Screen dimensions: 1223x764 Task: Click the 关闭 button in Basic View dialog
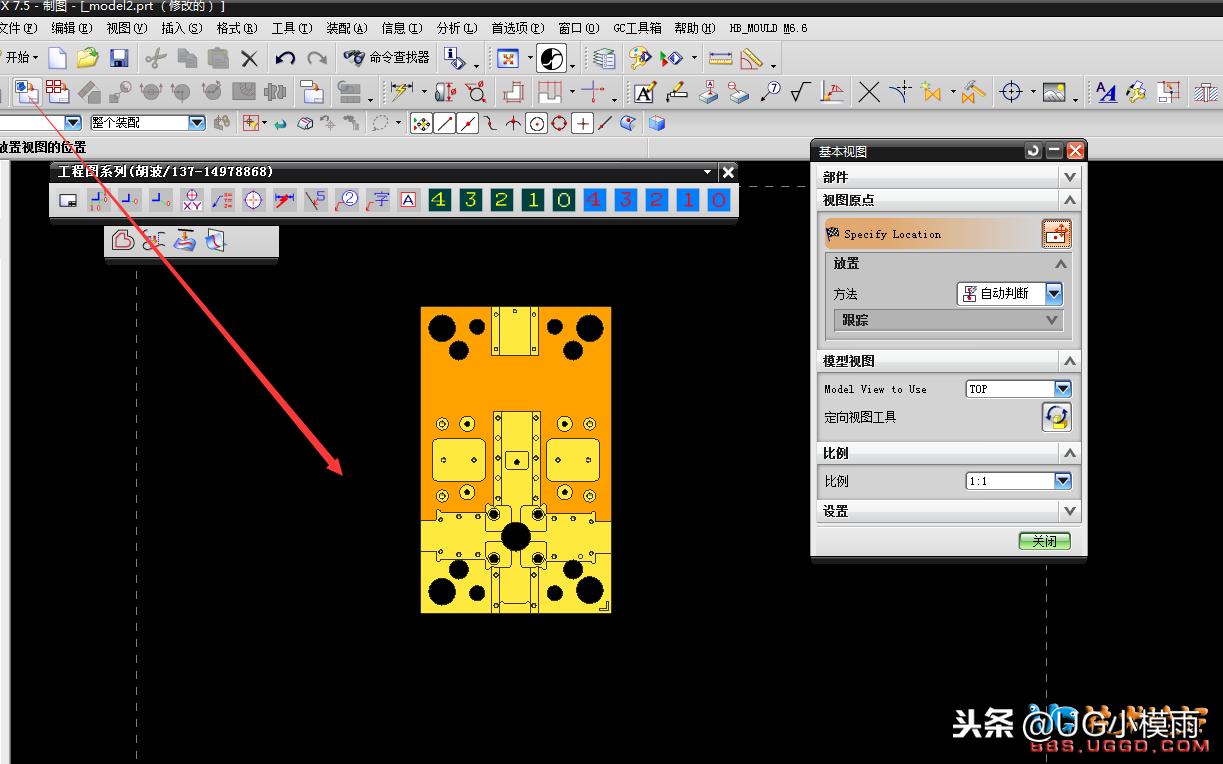click(1043, 540)
